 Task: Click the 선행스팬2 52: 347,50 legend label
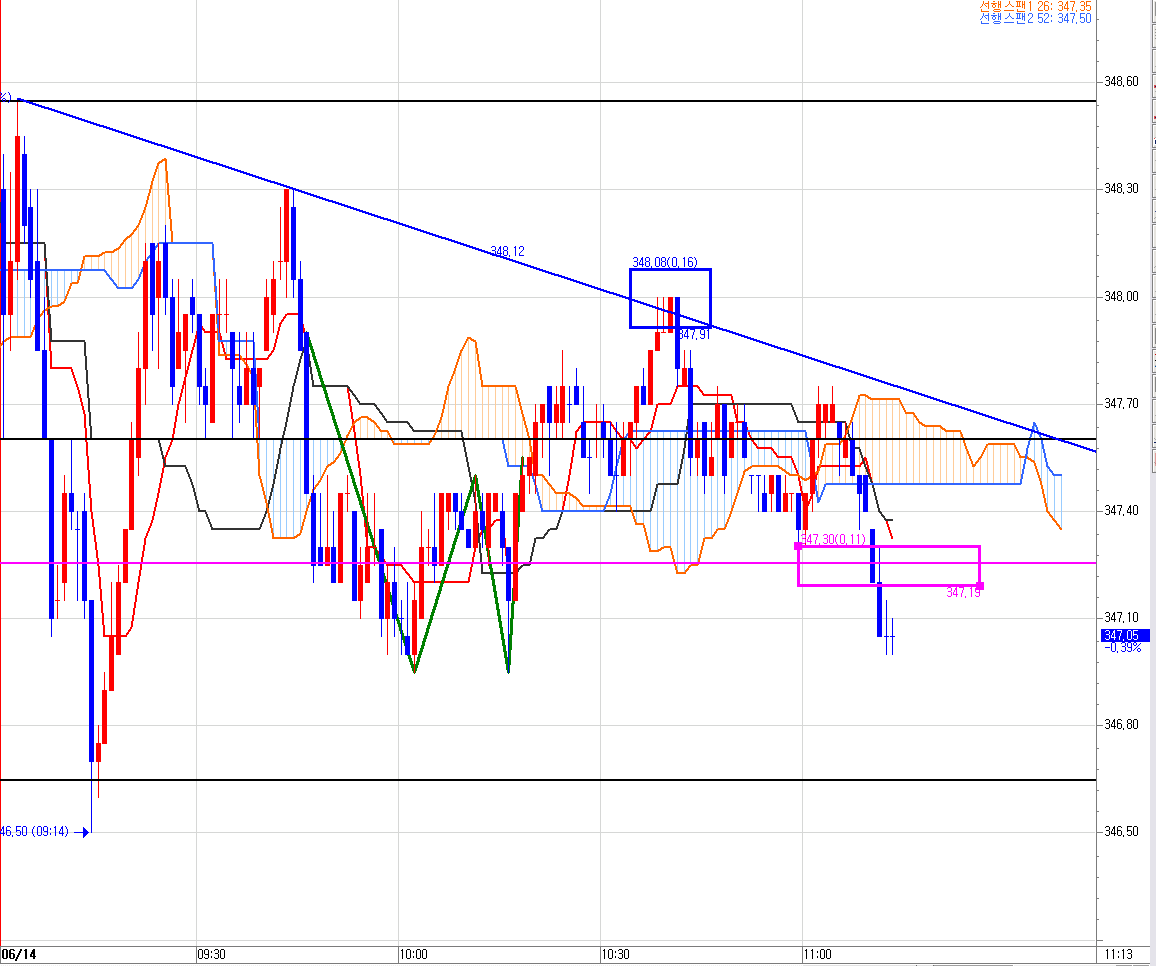point(1035,18)
